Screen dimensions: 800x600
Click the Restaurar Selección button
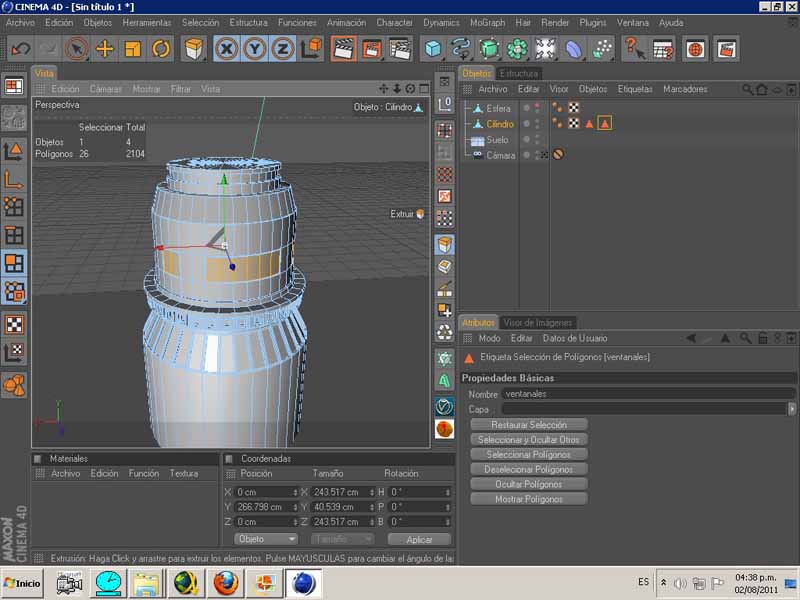[529, 424]
